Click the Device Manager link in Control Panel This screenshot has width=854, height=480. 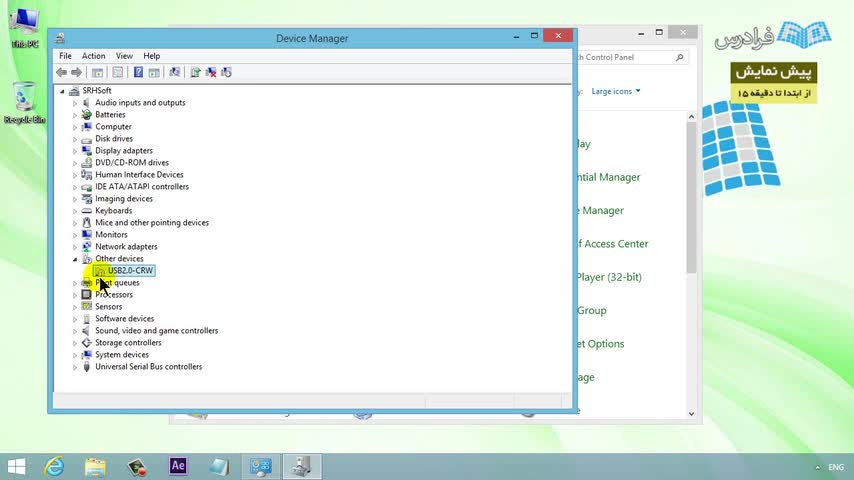click(x=601, y=210)
